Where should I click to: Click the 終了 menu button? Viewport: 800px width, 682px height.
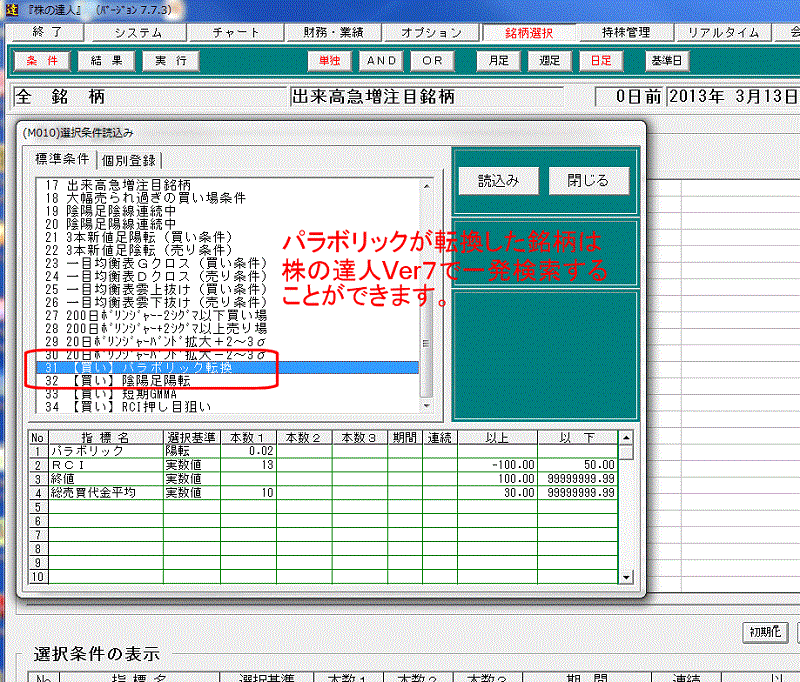click(47, 32)
